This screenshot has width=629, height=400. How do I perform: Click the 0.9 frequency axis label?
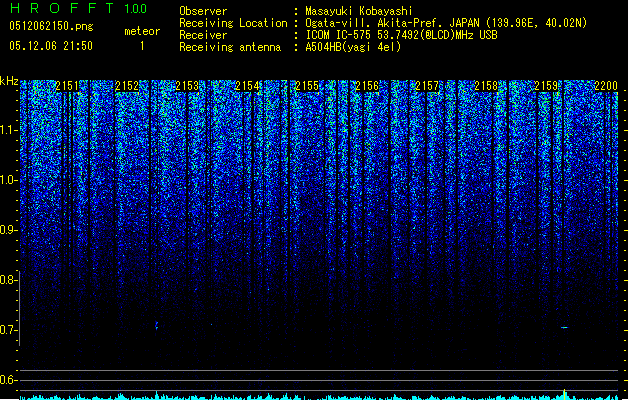coord(9,230)
